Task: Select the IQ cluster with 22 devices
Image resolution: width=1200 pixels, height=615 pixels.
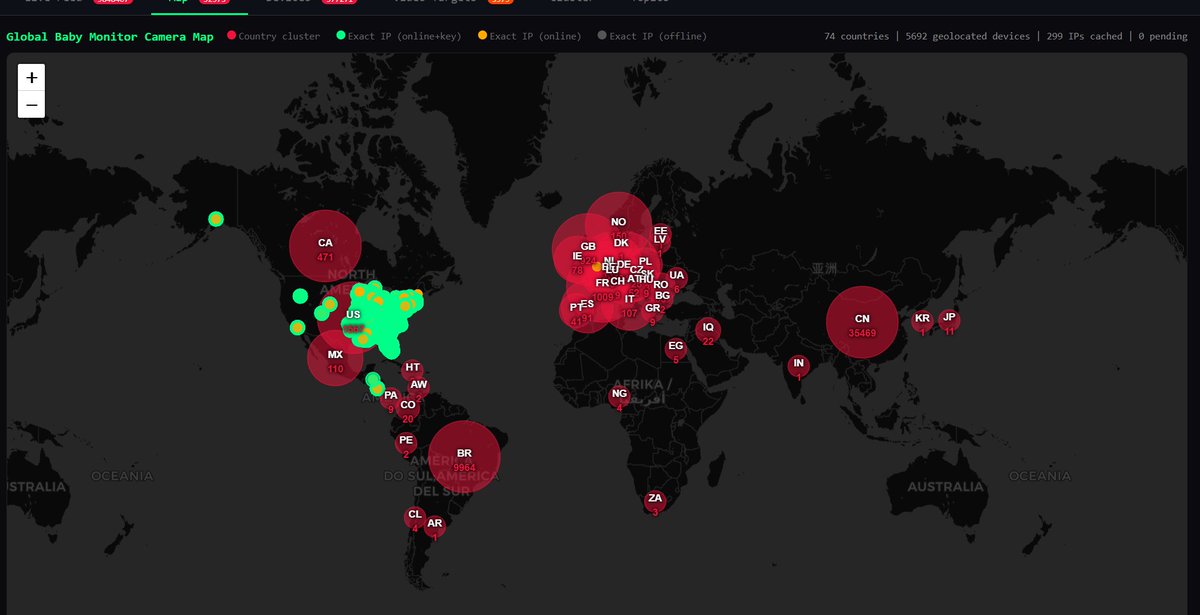Action: coord(708,330)
